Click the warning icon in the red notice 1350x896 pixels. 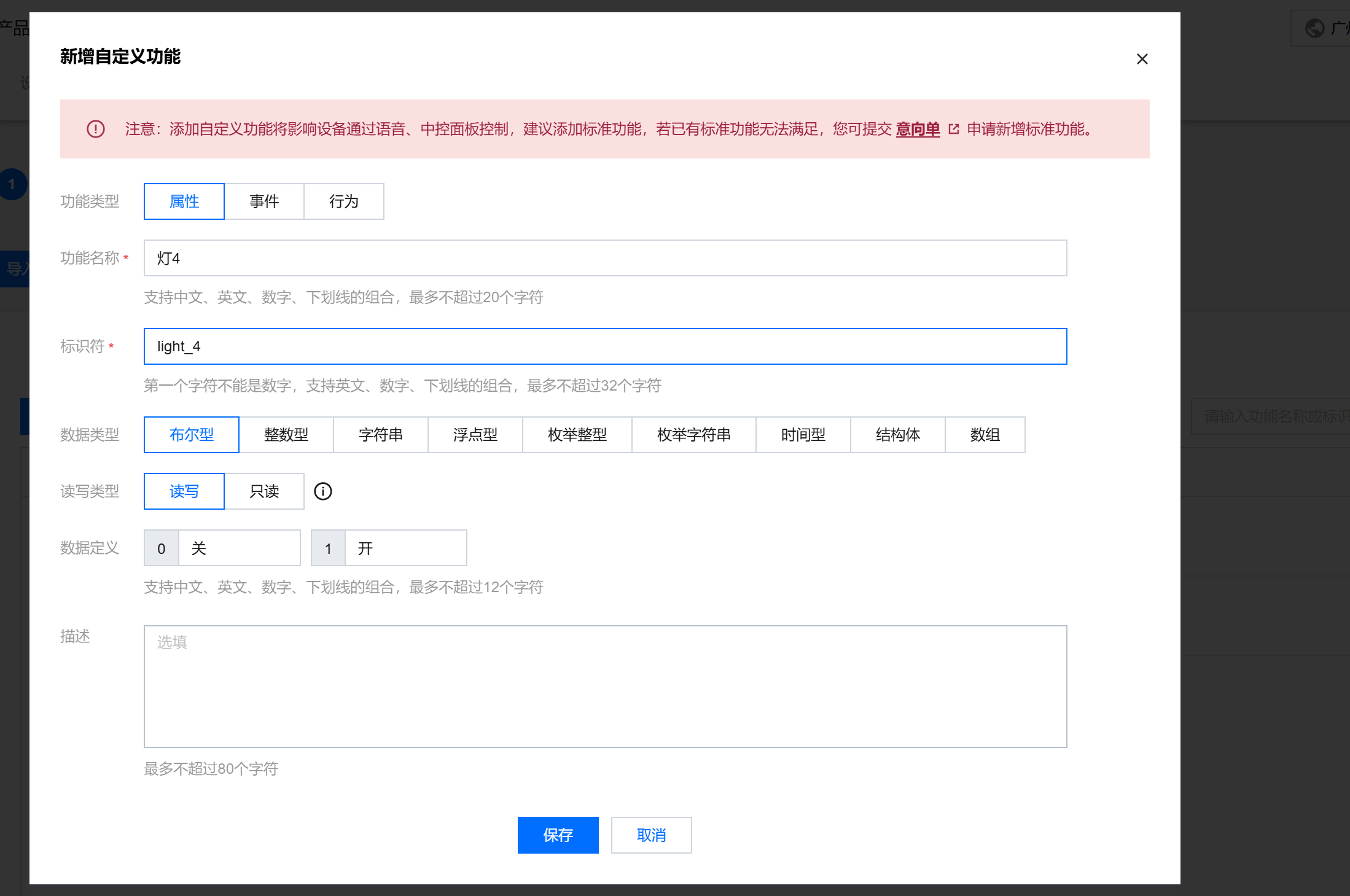pyautogui.click(x=96, y=129)
